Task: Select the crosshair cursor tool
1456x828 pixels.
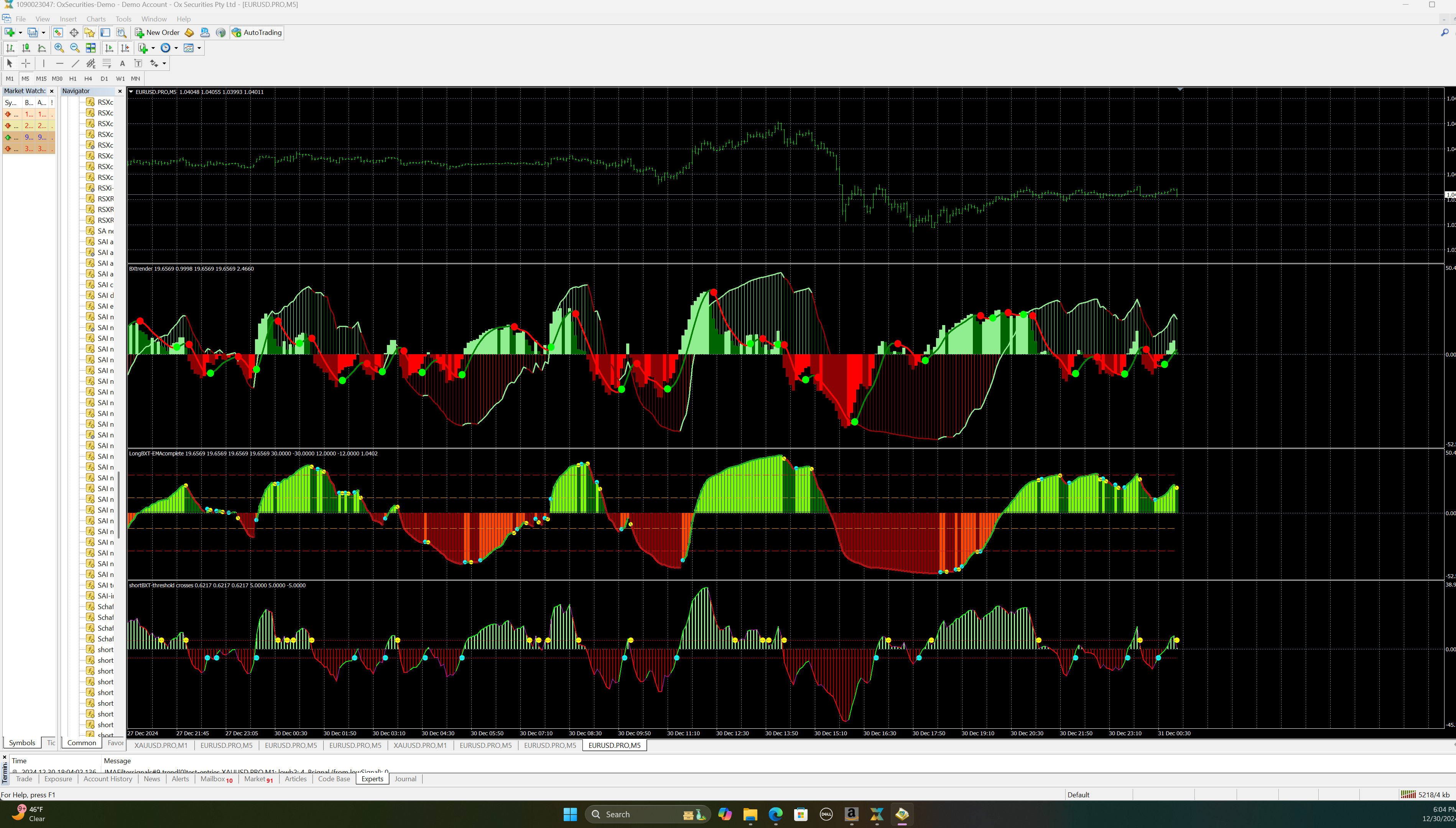Action: 26,63
